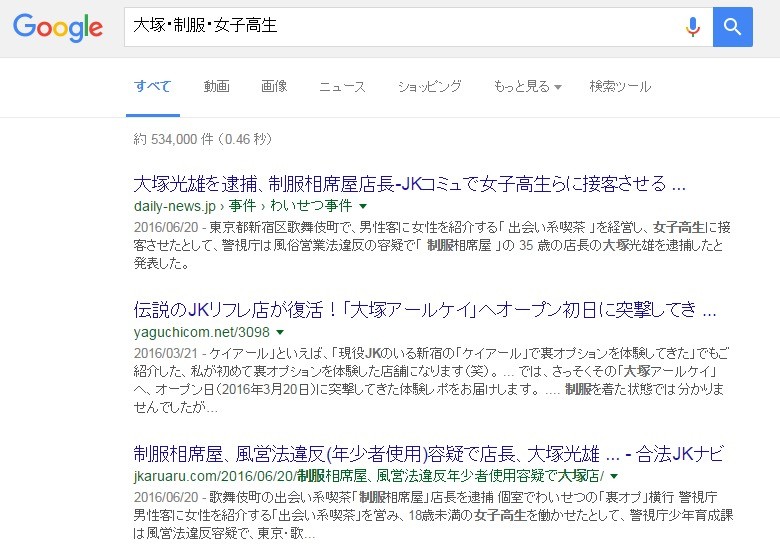Select the すべて tab
The width and height of the screenshot is (780, 560).
[x=153, y=86]
